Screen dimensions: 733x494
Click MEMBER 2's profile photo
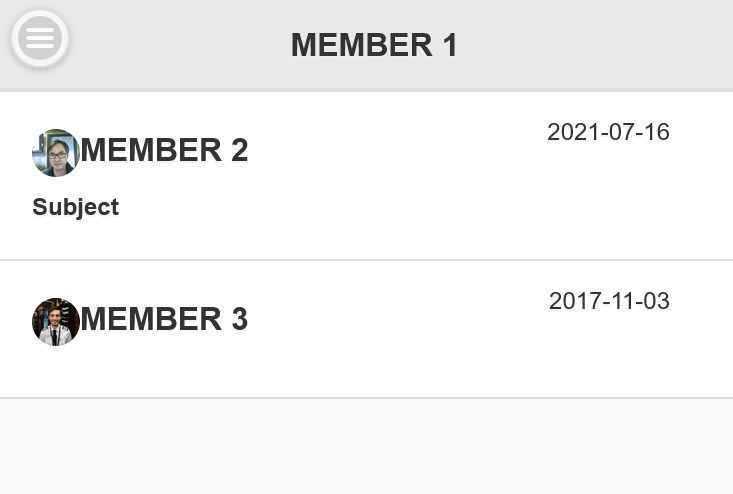click(55, 153)
